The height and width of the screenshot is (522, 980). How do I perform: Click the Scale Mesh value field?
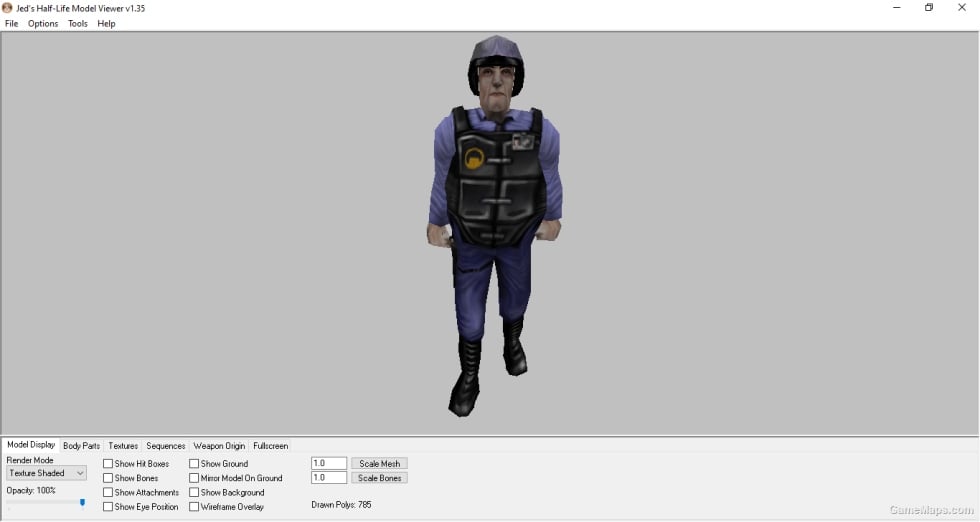pos(329,464)
